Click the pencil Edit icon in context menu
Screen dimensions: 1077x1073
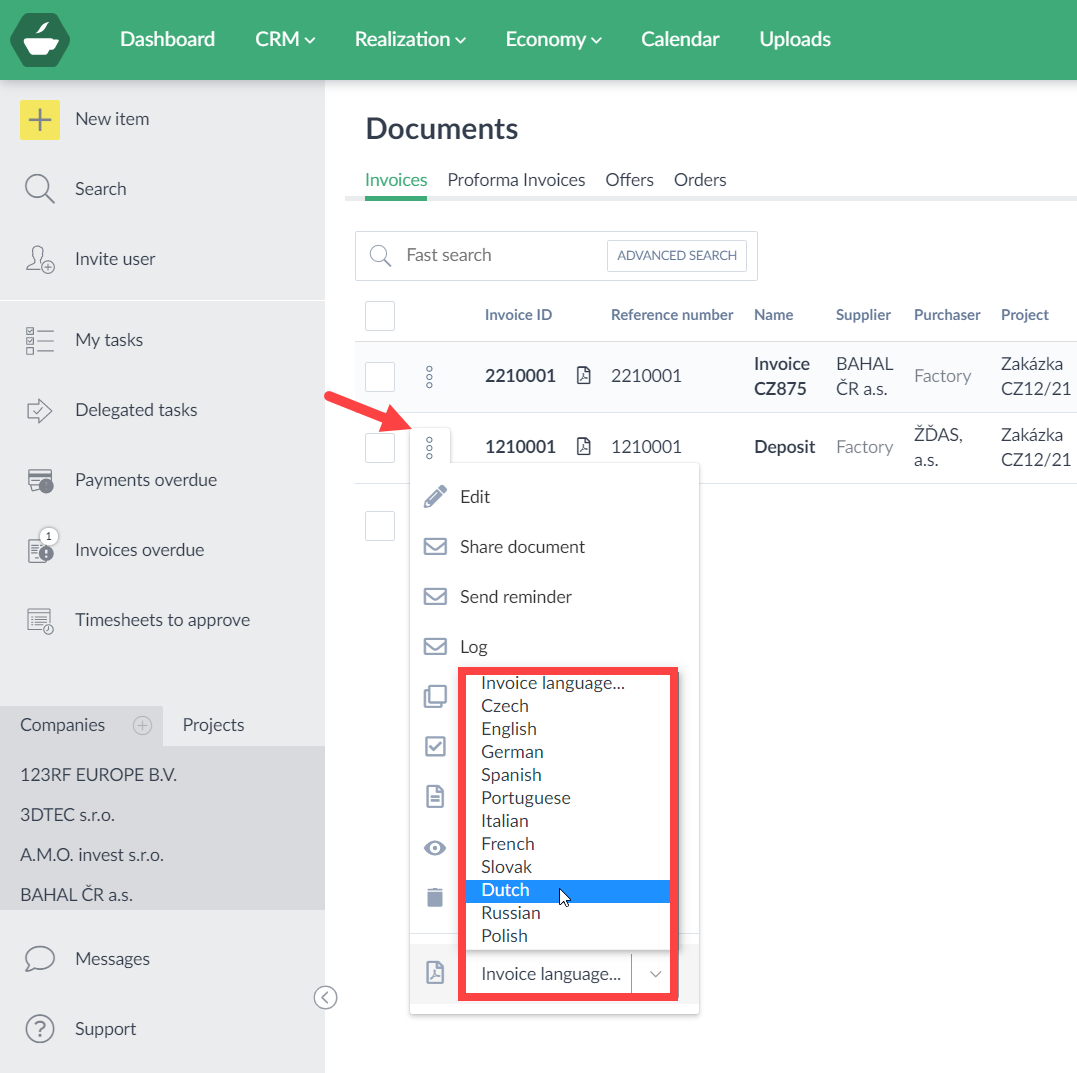pos(435,497)
